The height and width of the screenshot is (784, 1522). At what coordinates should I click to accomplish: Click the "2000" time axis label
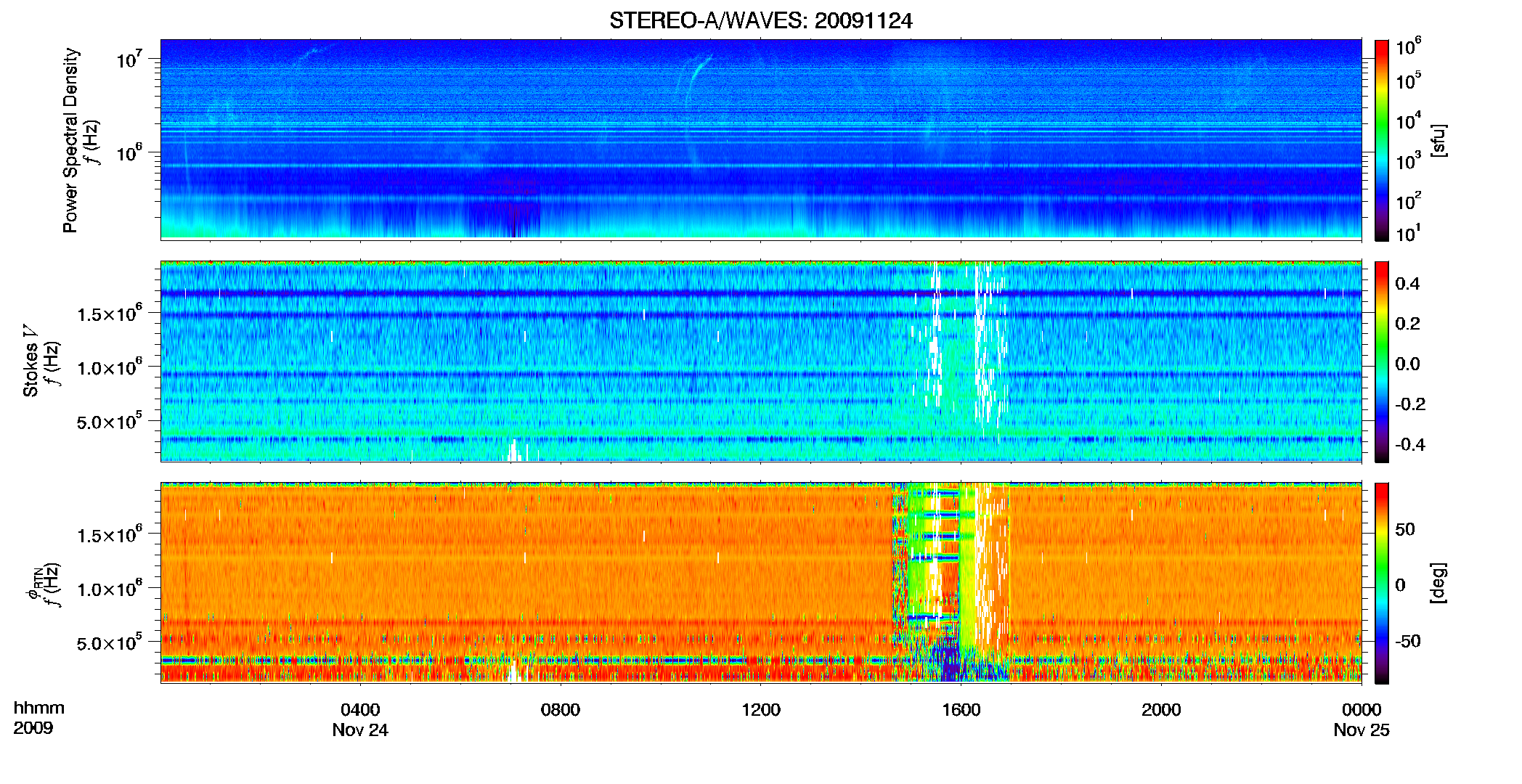1161,709
